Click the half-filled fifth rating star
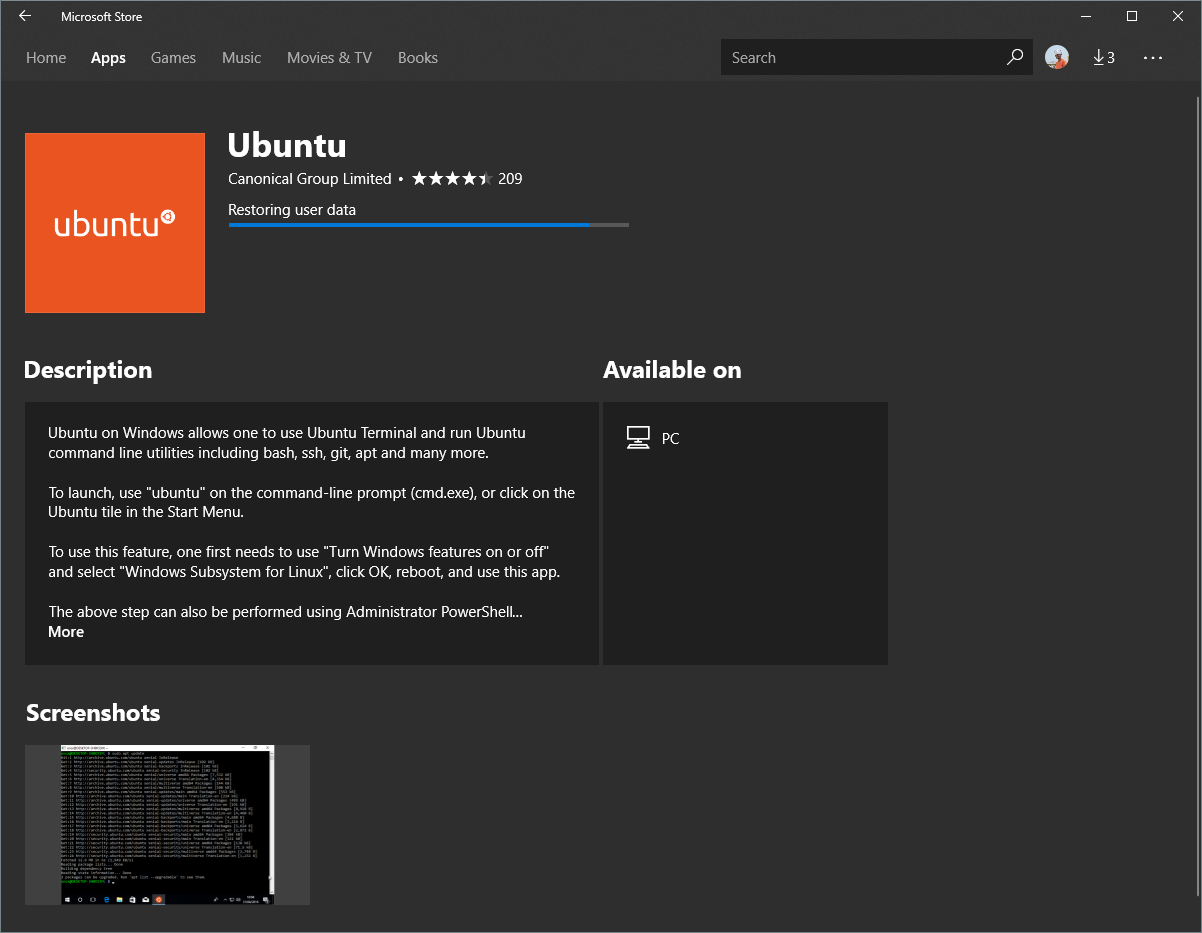 [x=486, y=177]
